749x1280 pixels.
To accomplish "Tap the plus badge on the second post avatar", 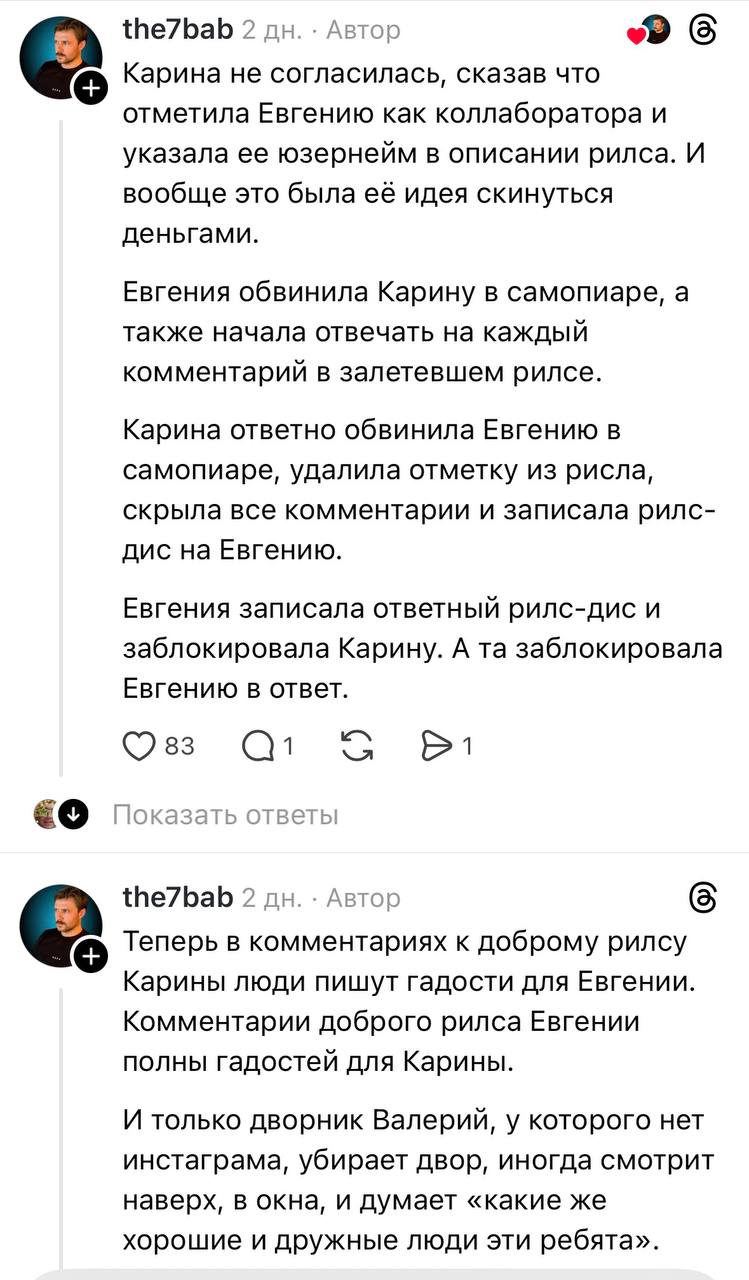I will coord(90,957).
